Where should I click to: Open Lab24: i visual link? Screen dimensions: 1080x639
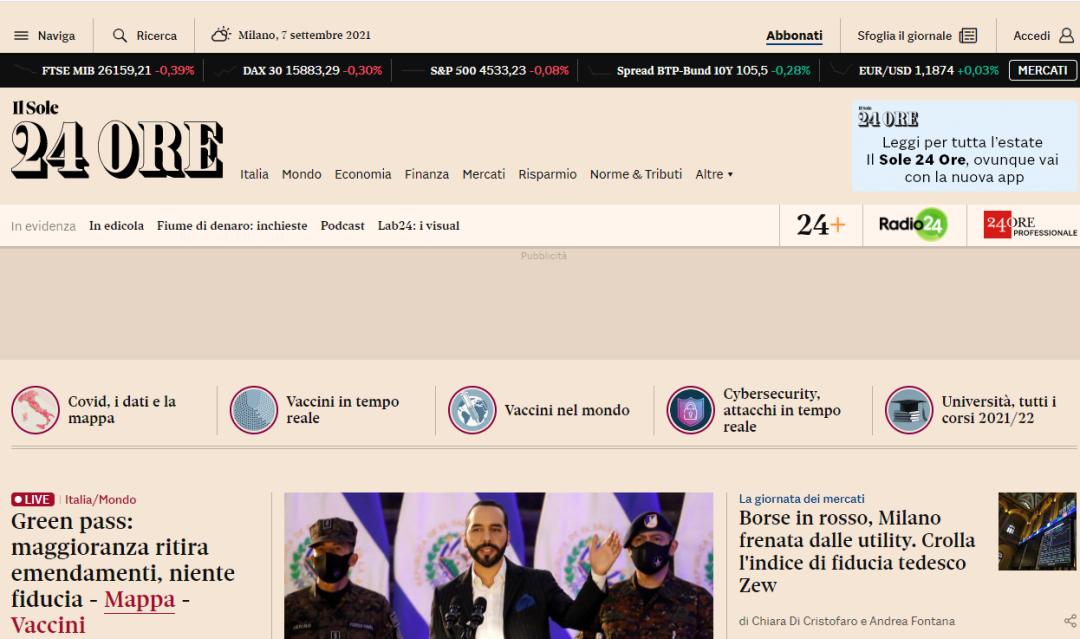[x=418, y=225]
